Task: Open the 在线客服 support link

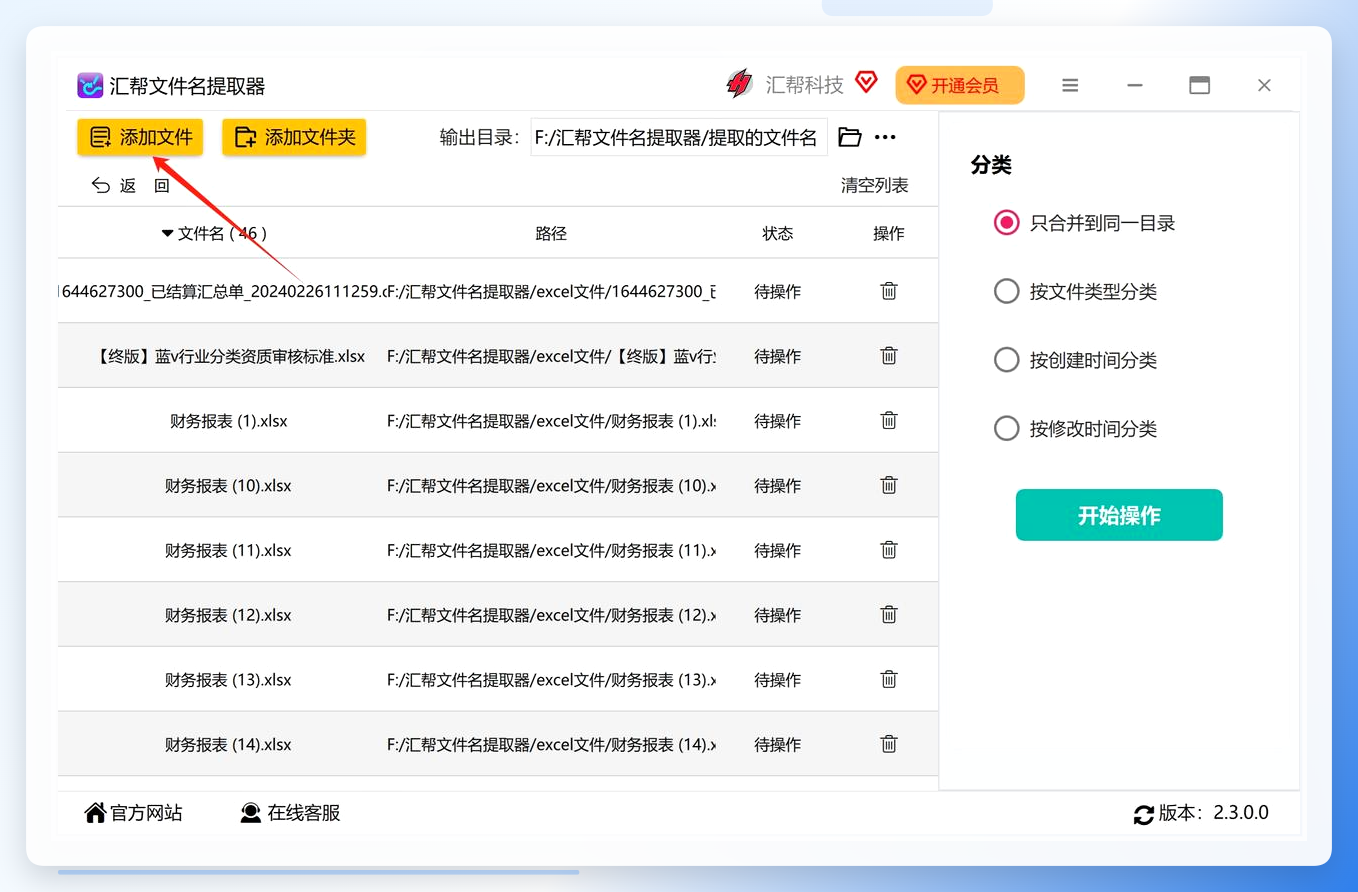Action: pyautogui.click(x=291, y=813)
